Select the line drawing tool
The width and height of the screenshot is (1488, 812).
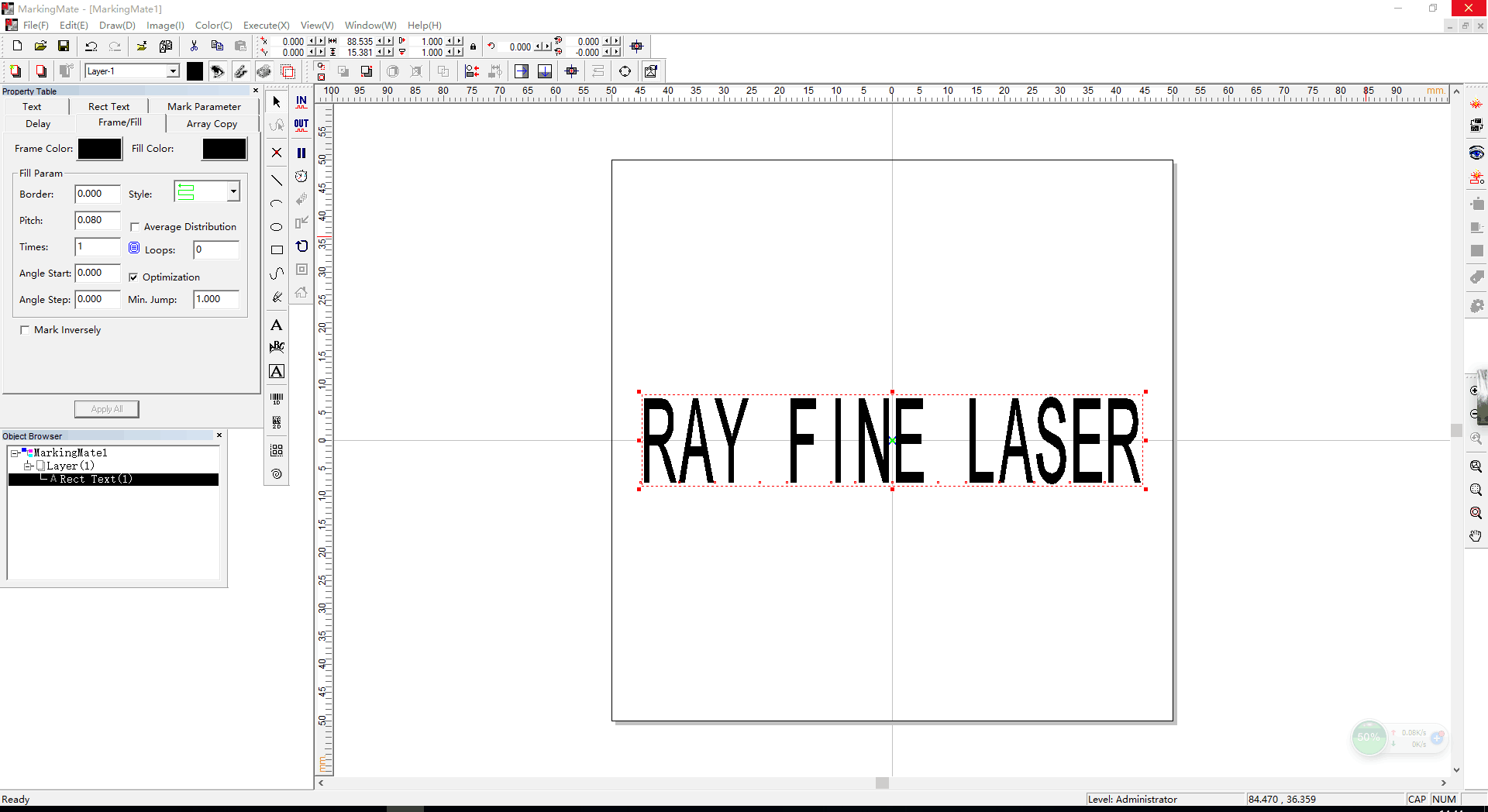click(277, 181)
